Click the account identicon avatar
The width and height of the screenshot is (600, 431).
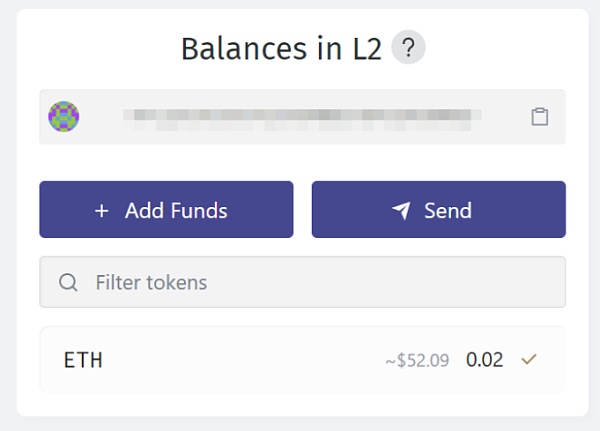[64, 117]
